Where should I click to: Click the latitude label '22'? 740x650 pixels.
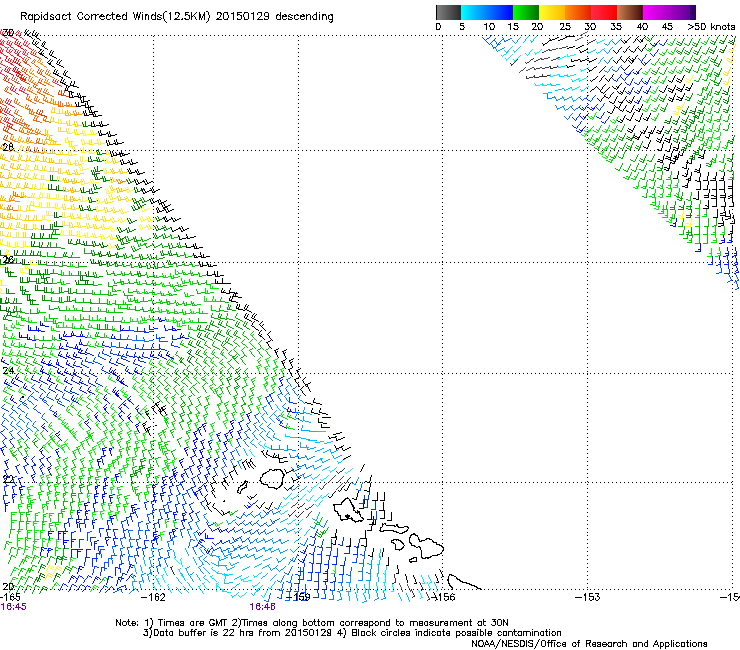pyautogui.click(x=8, y=480)
